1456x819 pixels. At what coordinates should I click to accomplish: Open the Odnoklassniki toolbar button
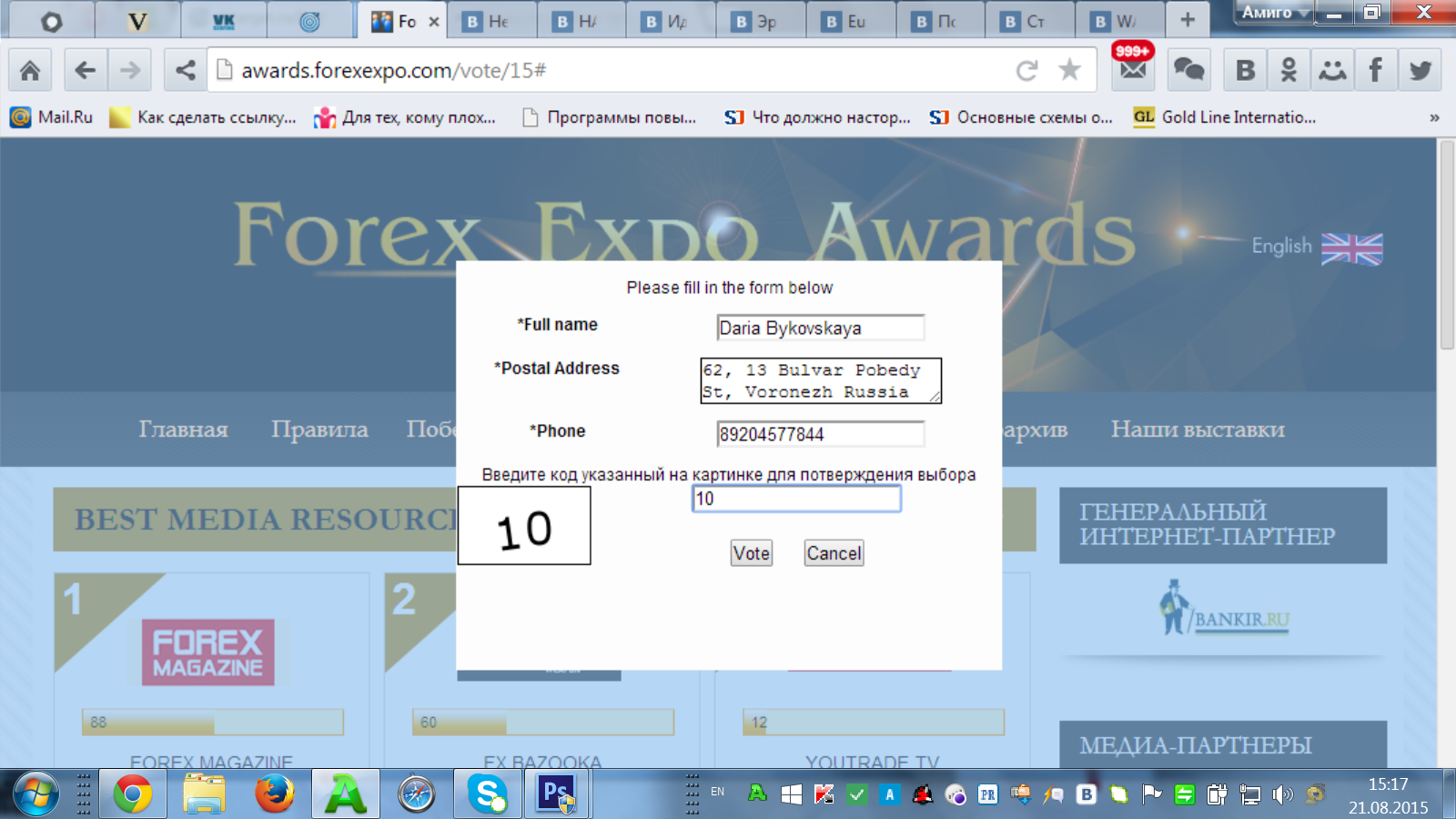click(x=1289, y=70)
